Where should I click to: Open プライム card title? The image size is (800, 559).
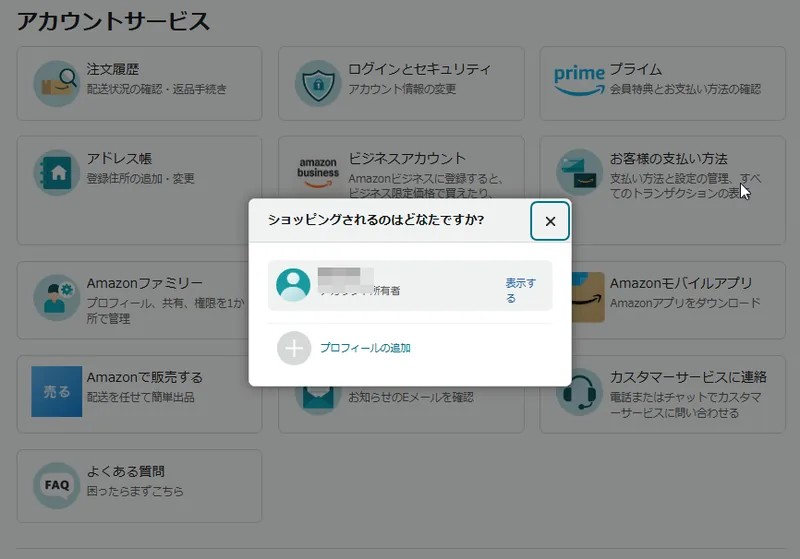point(636,69)
